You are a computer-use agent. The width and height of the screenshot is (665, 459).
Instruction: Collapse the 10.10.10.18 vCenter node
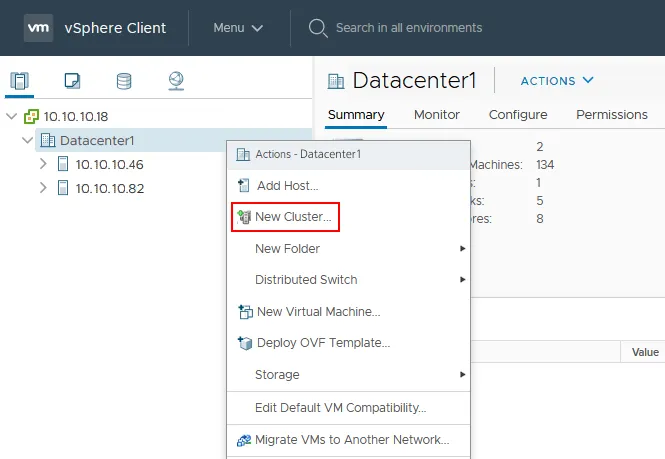pyautogui.click(x=11, y=116)
